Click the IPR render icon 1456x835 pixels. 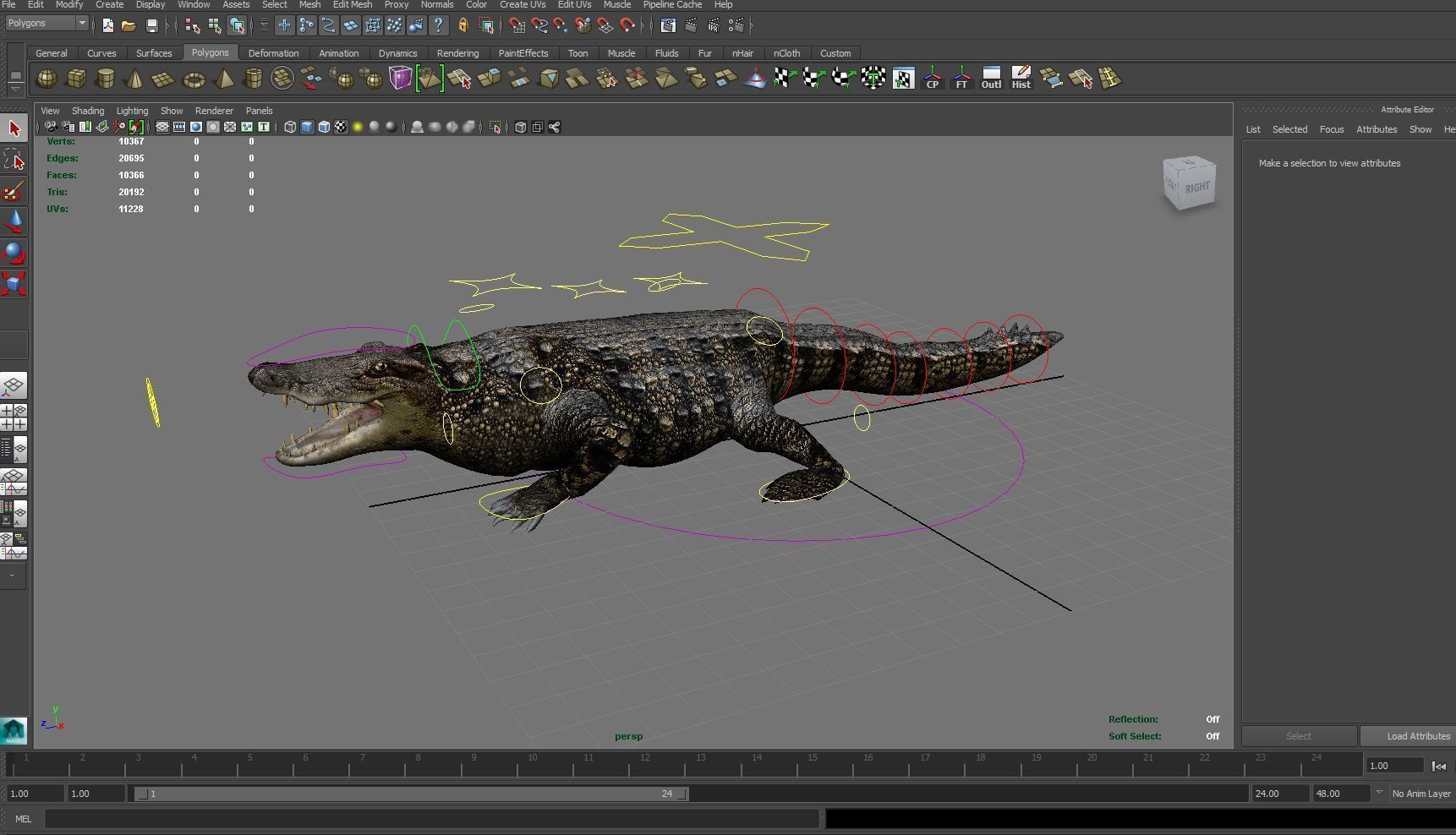click(714, 25)
